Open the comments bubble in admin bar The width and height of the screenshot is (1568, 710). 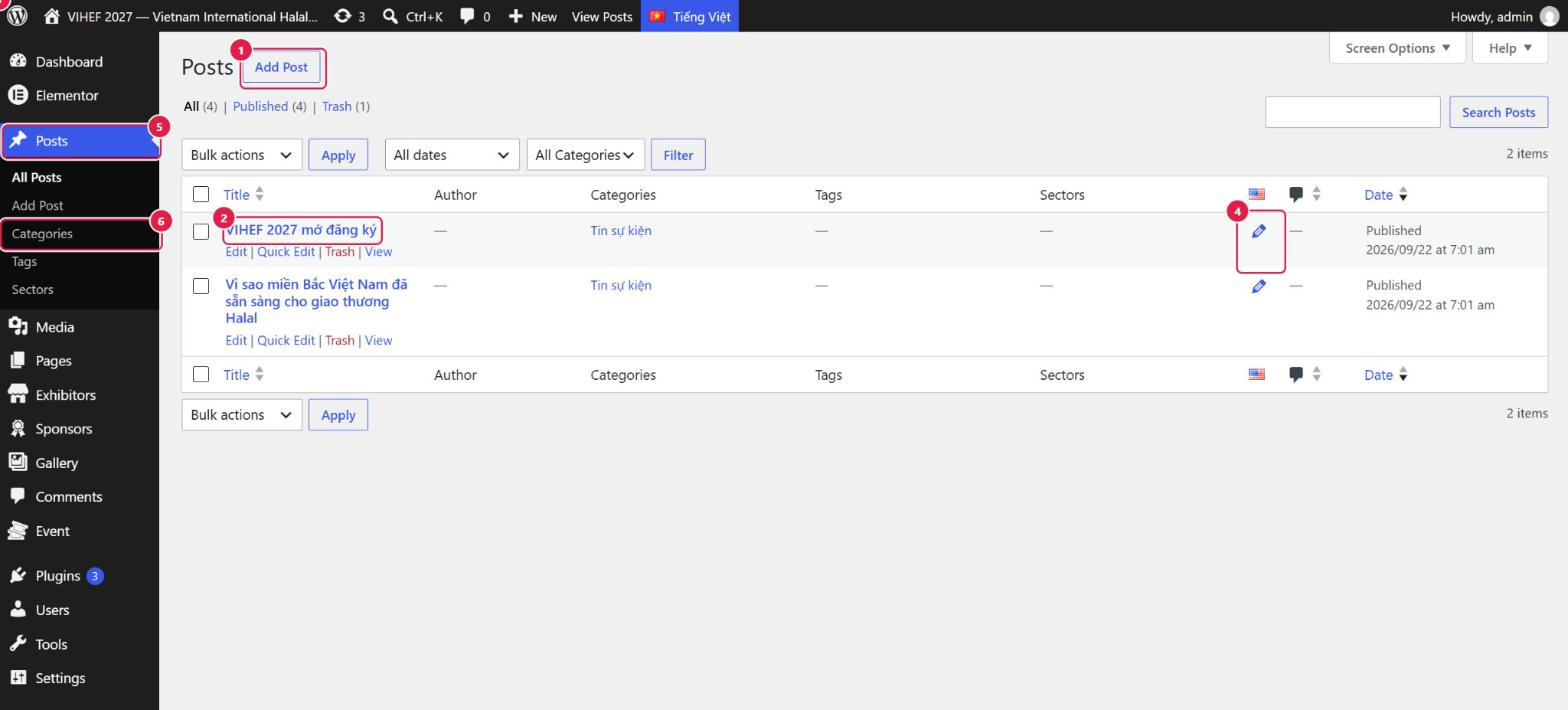click(x=475, y=16)
